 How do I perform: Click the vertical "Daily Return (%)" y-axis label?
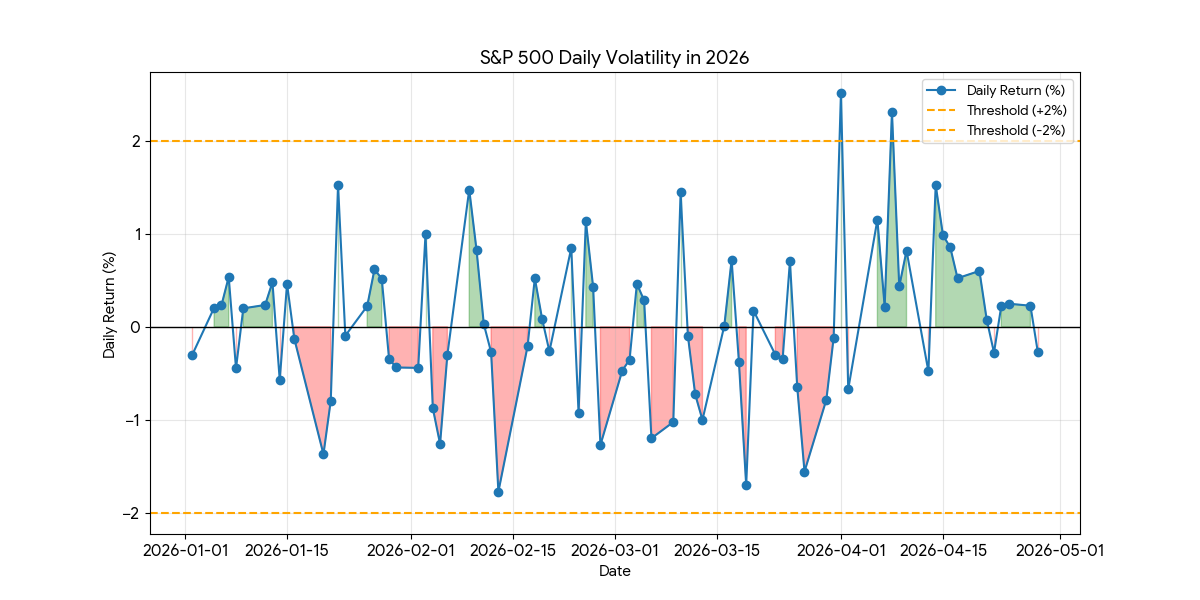(x=109, y=303)
